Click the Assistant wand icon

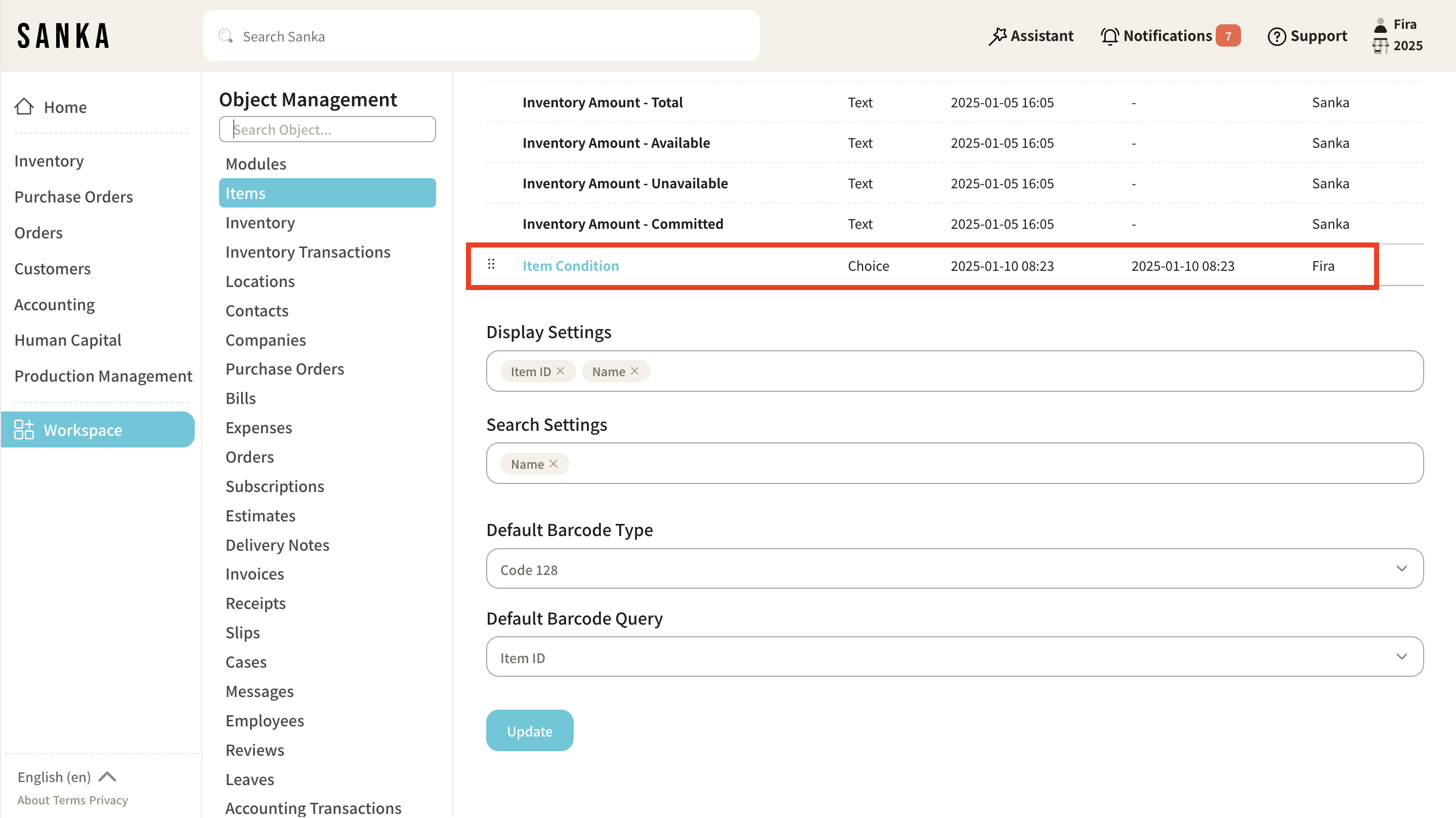pyautogui.click(x=998, y=36)
